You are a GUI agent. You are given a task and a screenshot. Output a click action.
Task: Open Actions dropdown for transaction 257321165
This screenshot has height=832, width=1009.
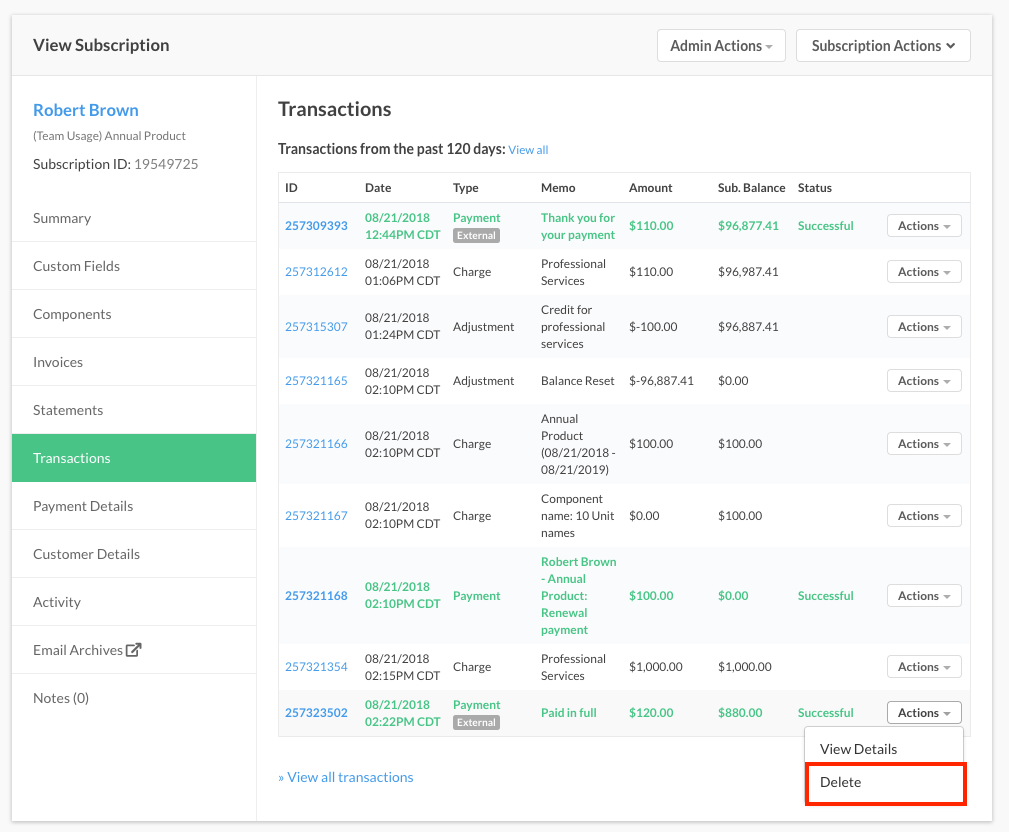[924, 381]
